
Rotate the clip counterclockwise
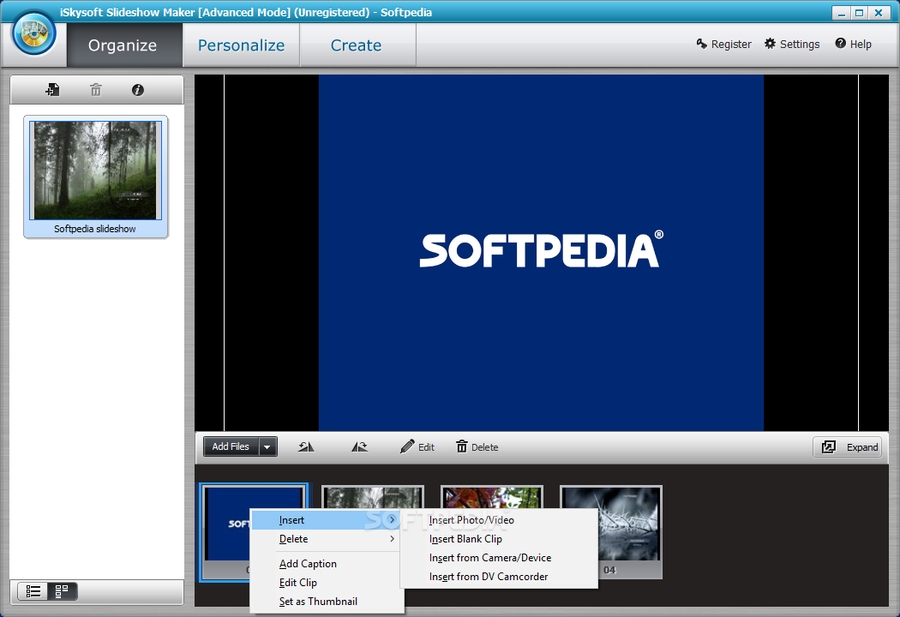point(306,447)
